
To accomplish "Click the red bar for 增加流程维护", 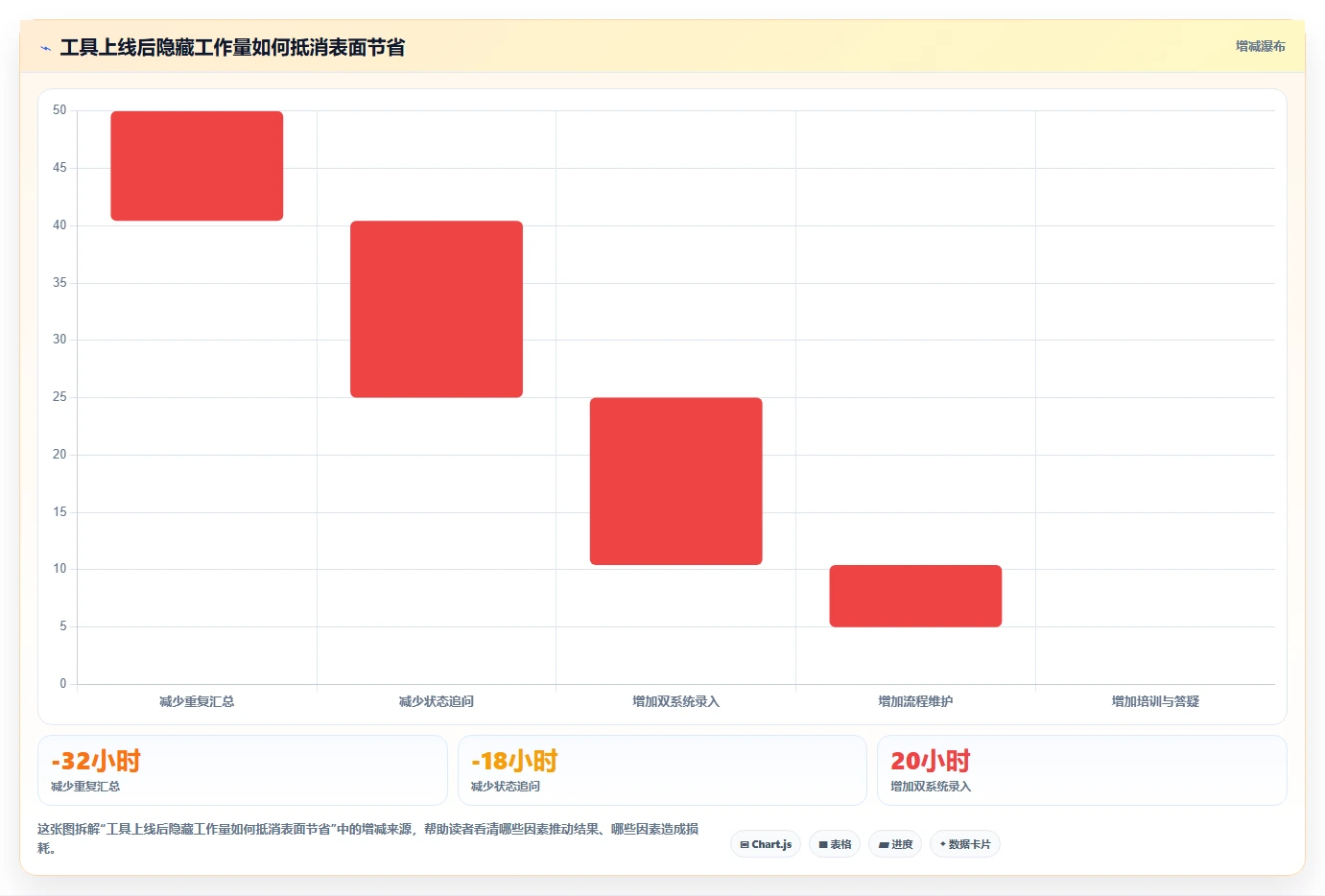I will coord(915,596).
